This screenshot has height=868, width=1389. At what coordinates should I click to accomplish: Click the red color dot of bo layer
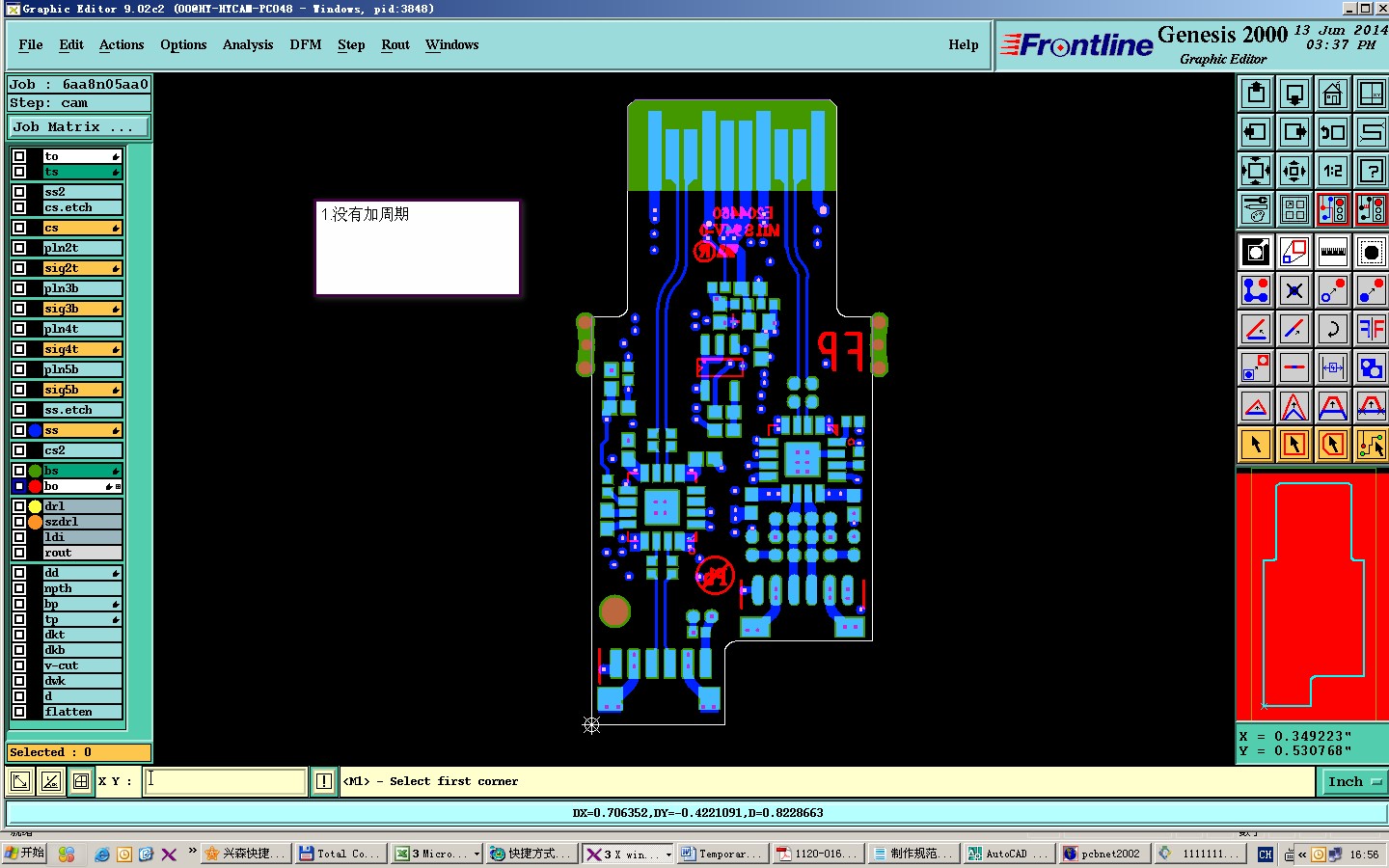(x=36, y=486)
